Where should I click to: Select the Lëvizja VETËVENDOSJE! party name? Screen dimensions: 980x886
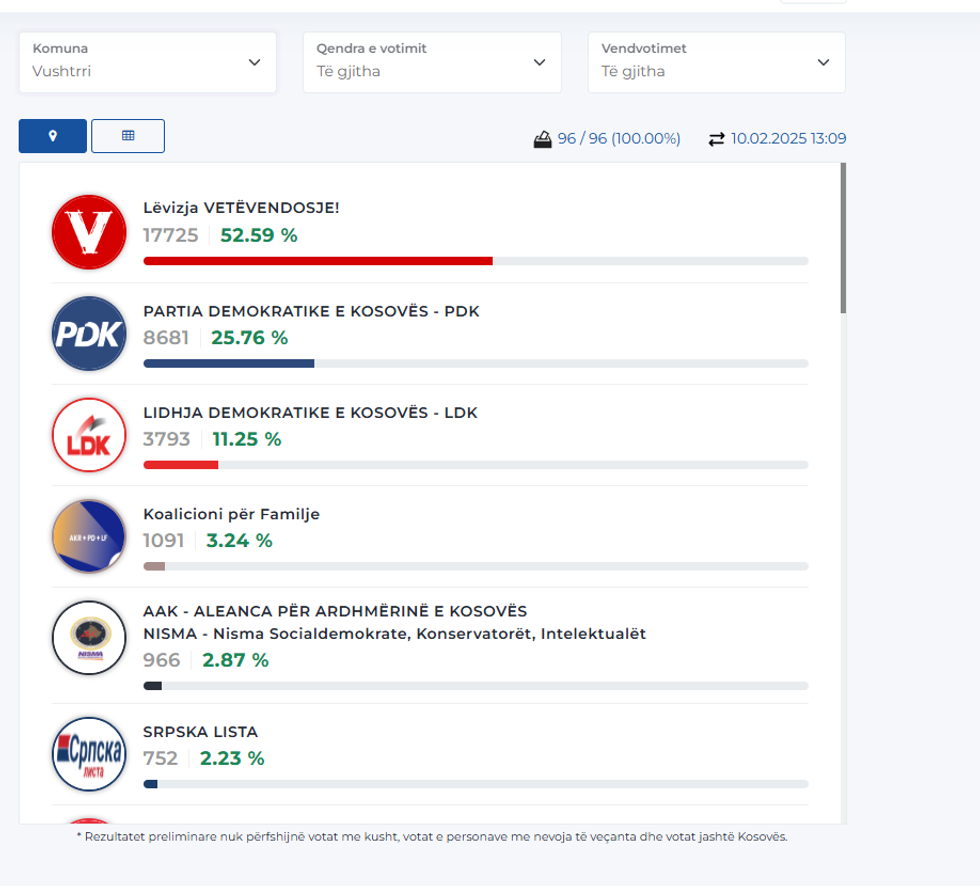click(241, 208)
